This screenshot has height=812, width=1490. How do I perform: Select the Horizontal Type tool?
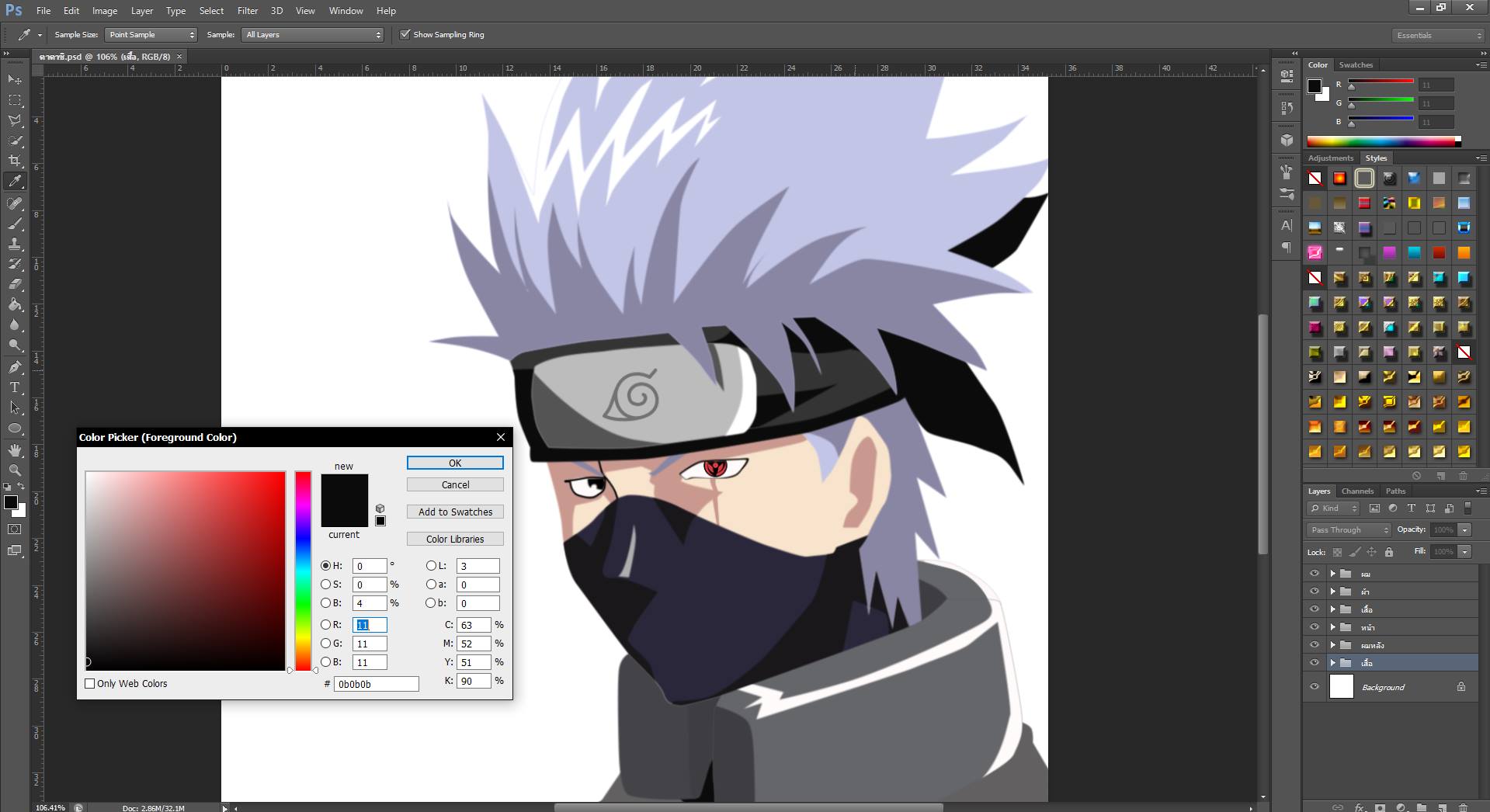click(x=15, y=387)
